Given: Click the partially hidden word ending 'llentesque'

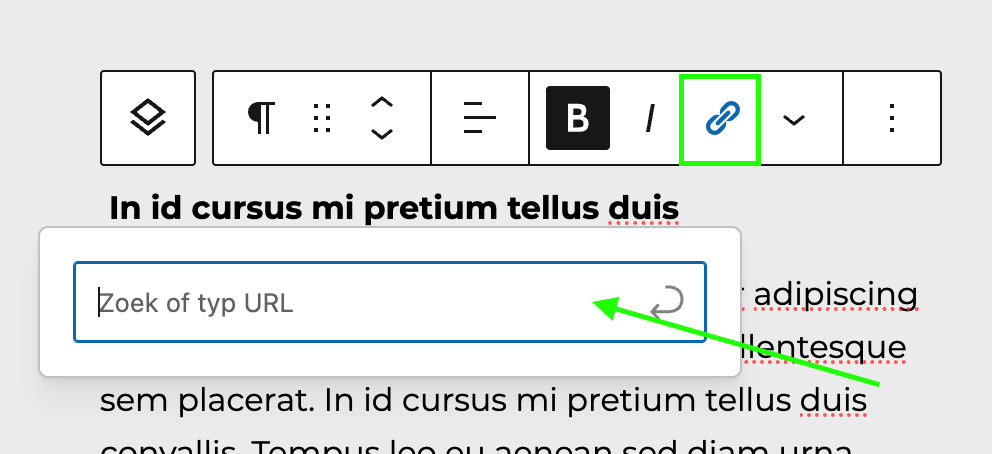Looking at the screenshot, I should point(822,348).
